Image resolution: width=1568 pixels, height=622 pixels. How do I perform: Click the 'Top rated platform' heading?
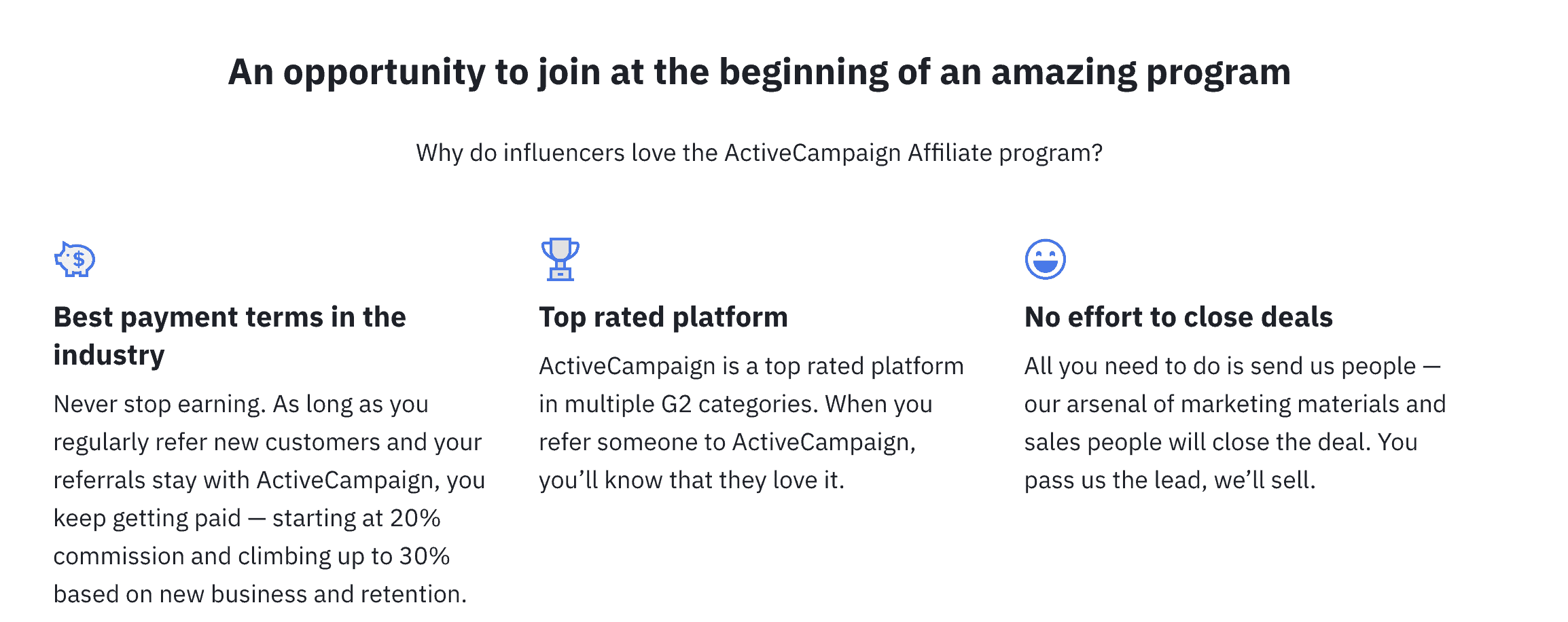pos(663,317)
